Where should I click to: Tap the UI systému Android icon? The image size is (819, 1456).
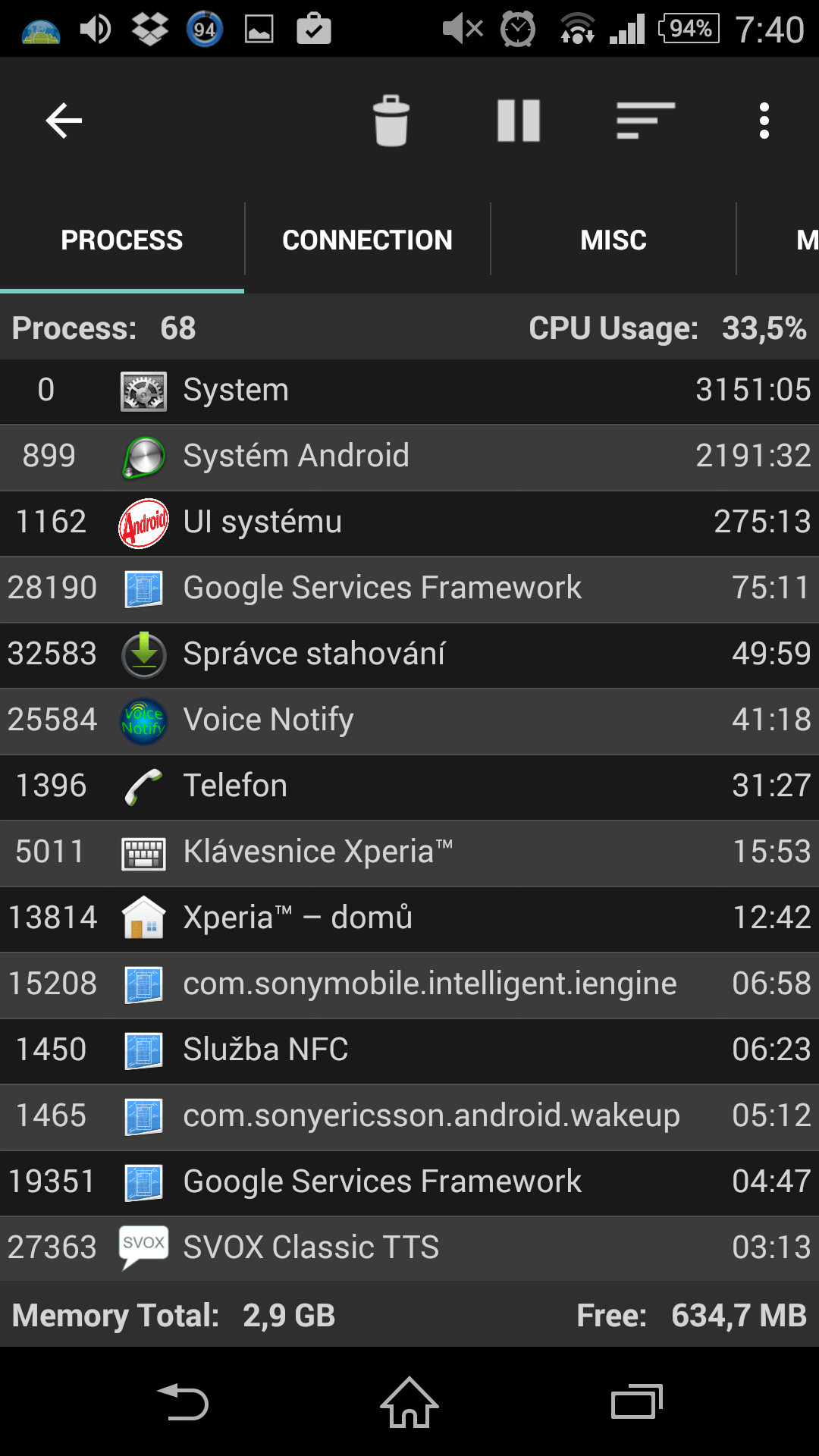[x=143, y=523]
